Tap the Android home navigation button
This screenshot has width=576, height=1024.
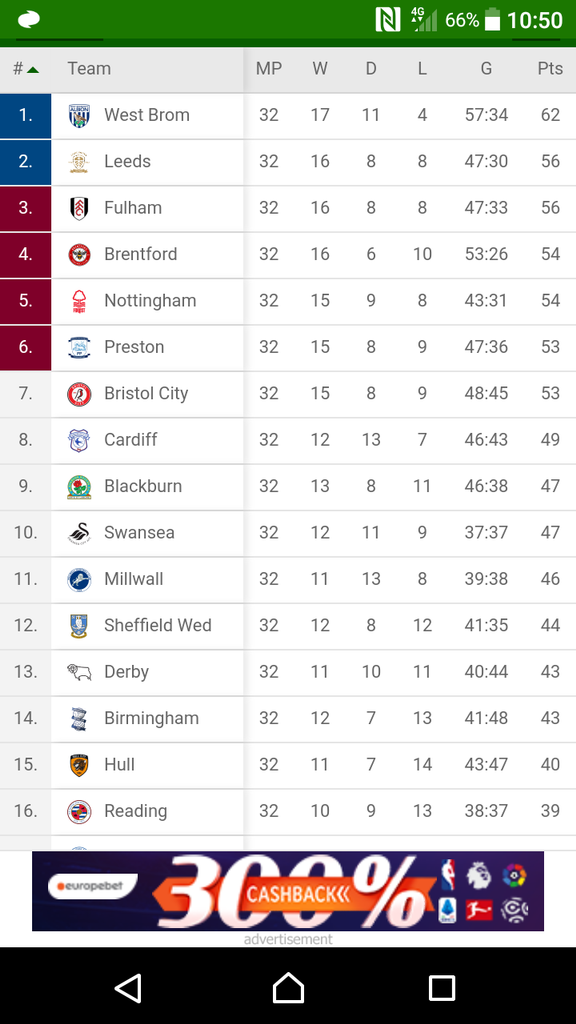pyautogui.click(x=288, y=987)
